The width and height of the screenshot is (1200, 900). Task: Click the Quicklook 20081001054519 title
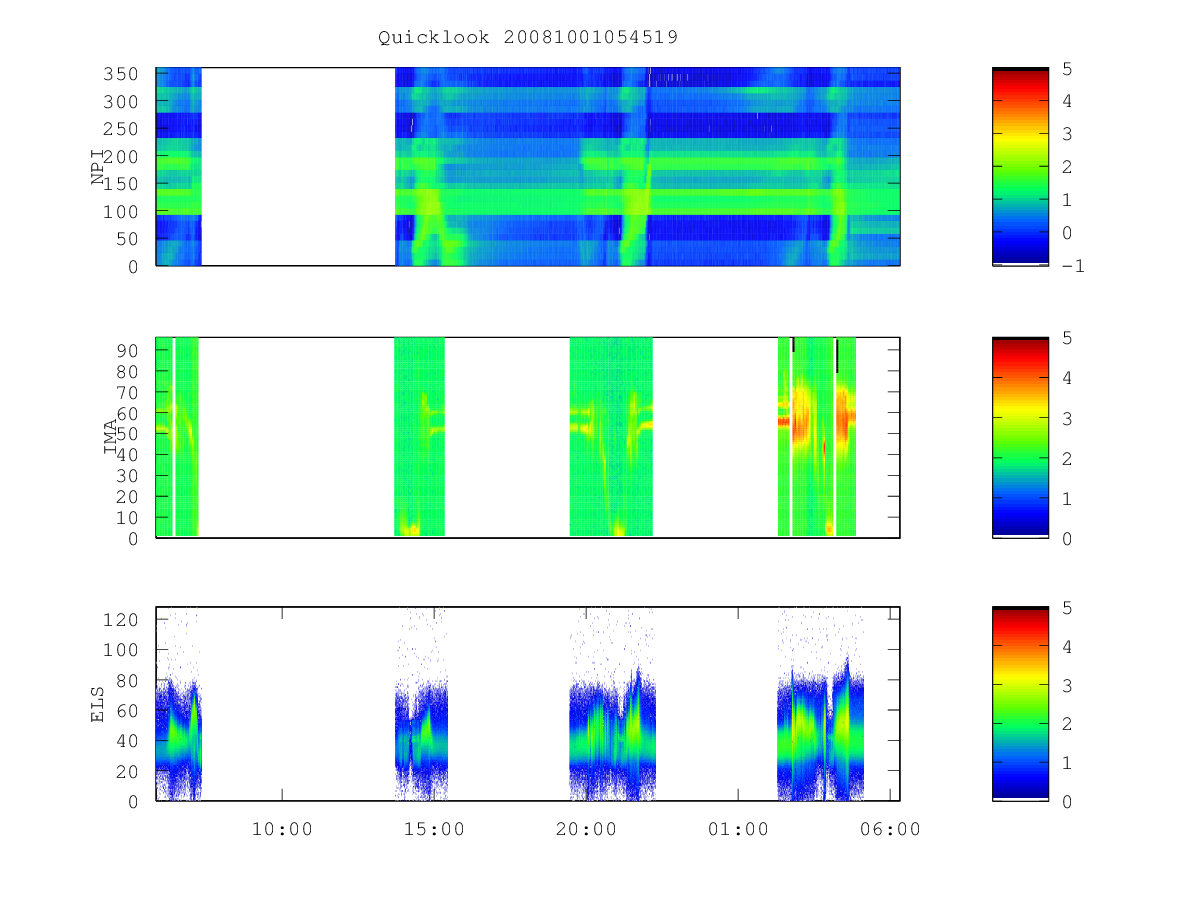click(528, 38)
